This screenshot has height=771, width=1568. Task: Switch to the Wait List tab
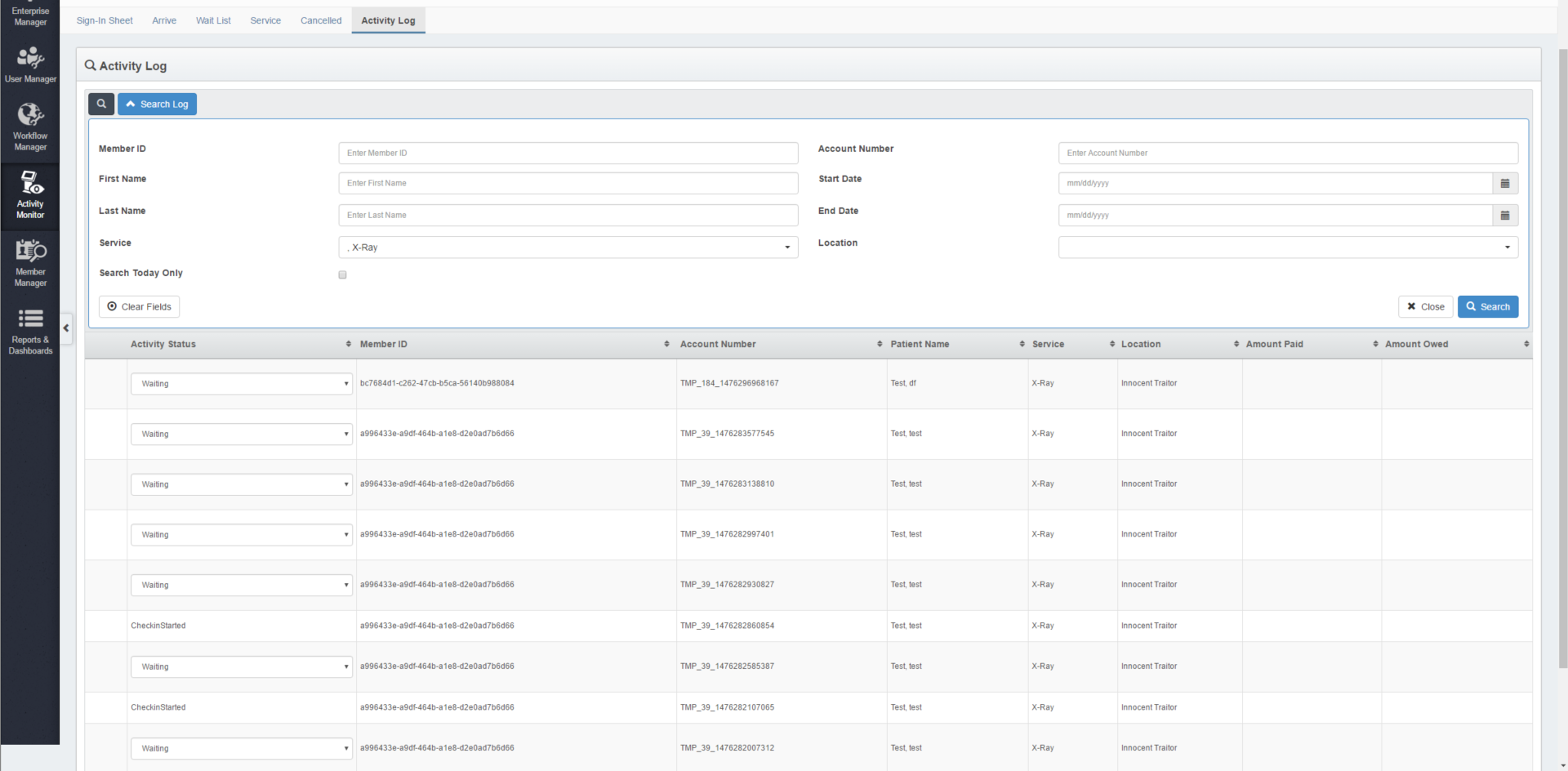coord(213,20)
